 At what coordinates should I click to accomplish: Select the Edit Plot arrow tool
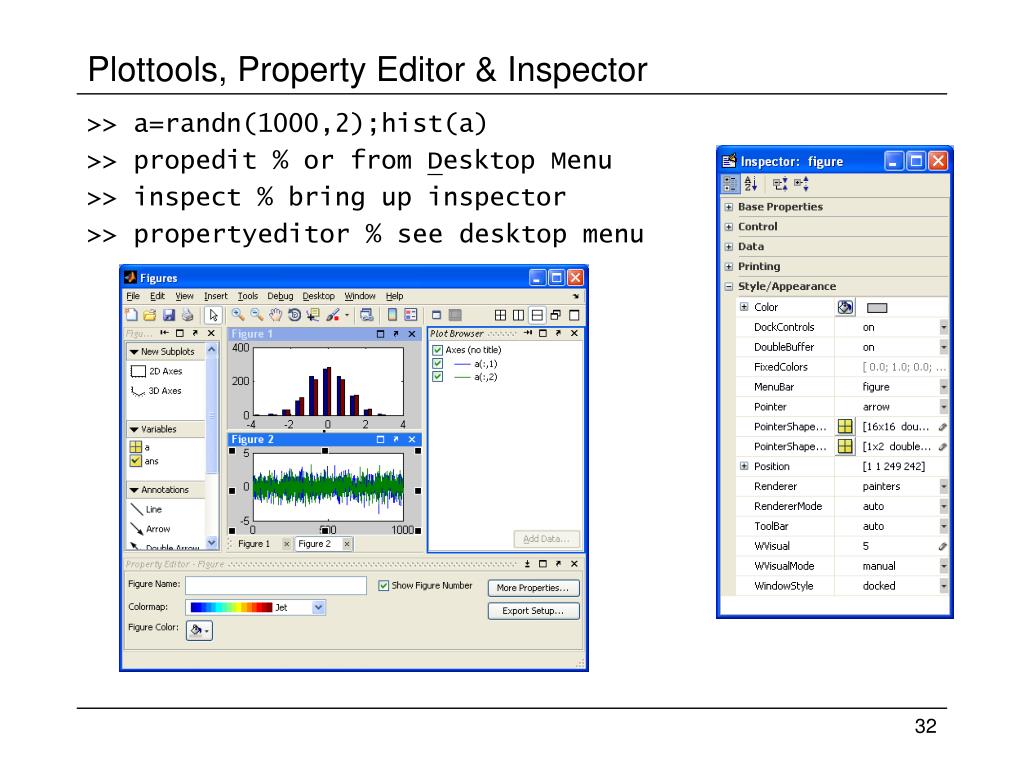213,315
